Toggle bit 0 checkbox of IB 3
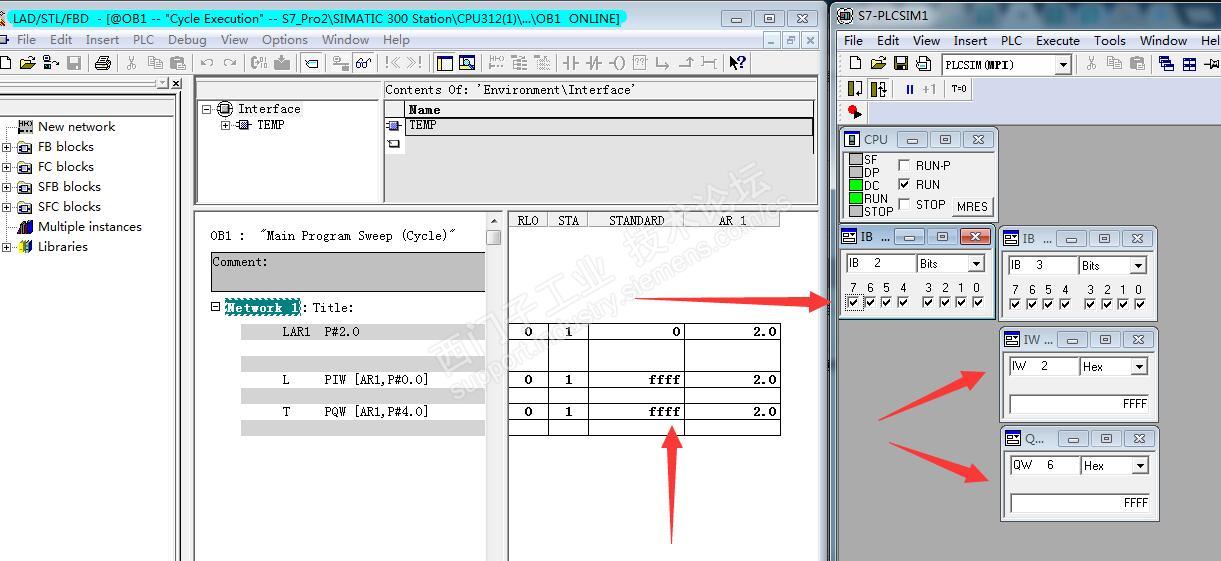1221x561 pixels. coord(1139,304)
